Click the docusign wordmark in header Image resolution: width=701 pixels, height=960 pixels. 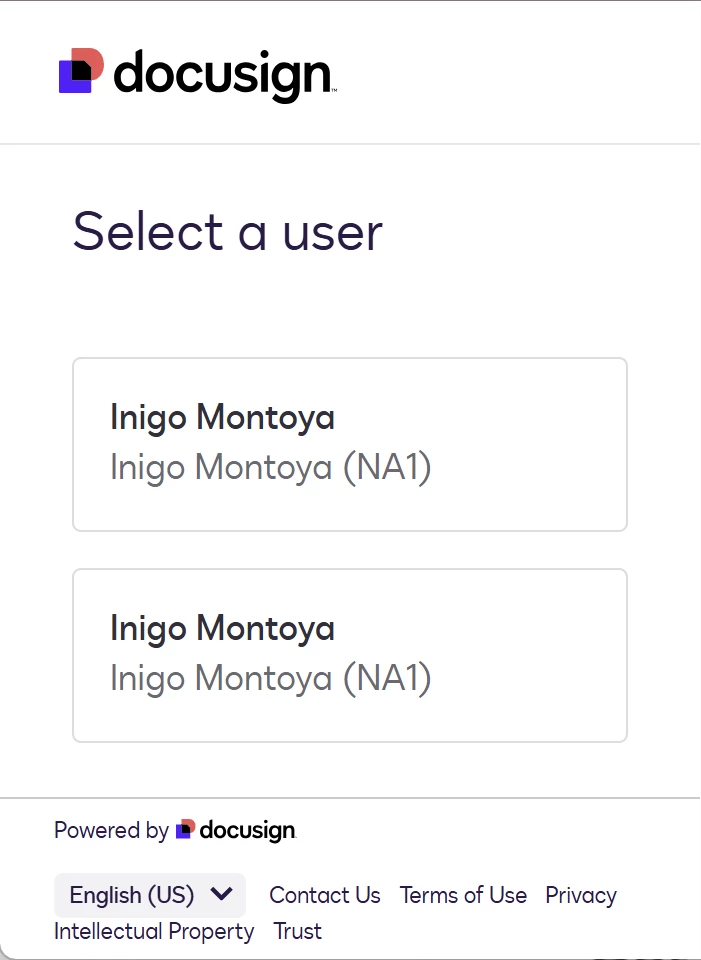click(222, 75)
